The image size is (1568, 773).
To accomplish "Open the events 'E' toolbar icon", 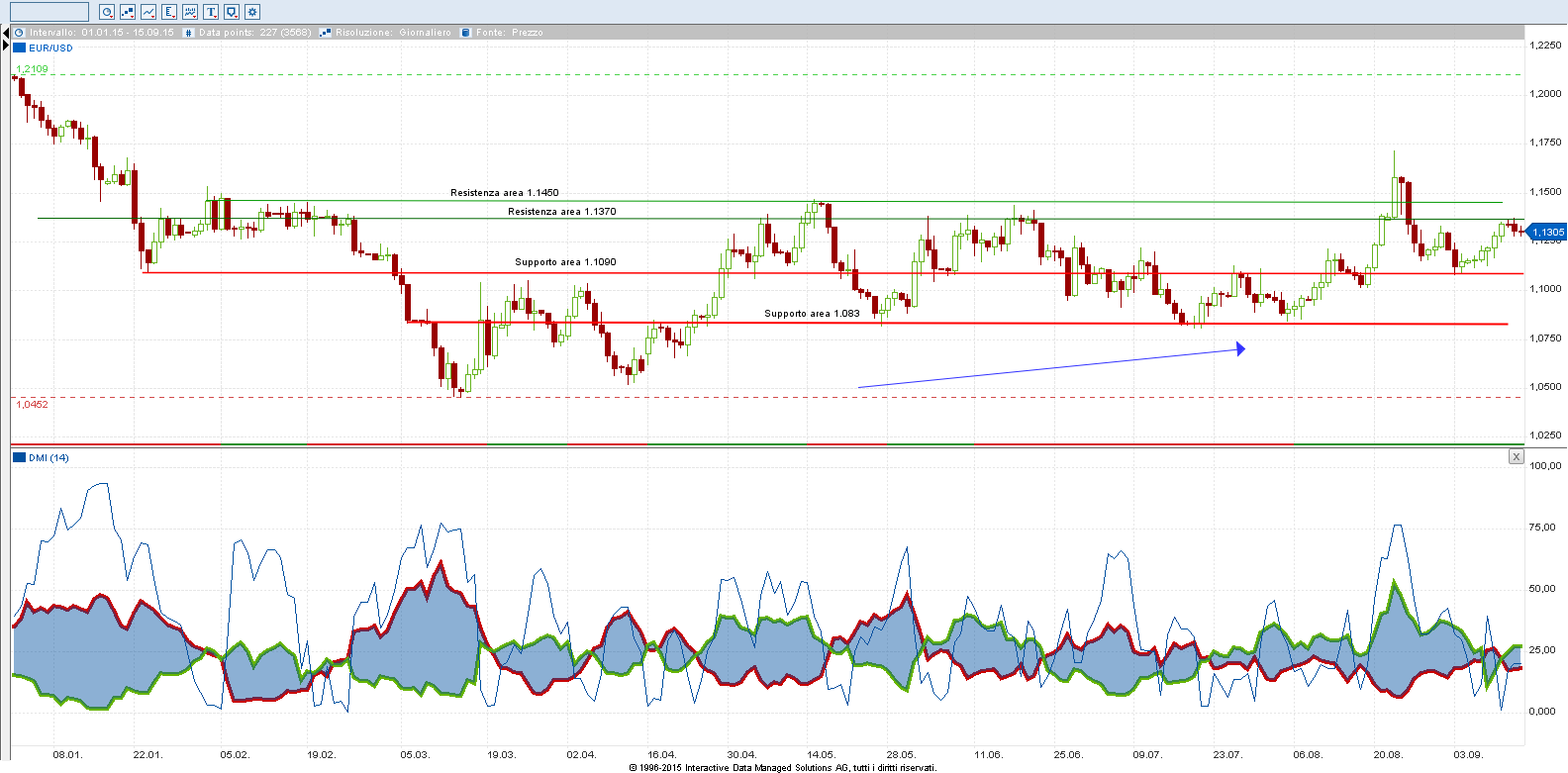I will pyautogui.click(x=169, y=12).
